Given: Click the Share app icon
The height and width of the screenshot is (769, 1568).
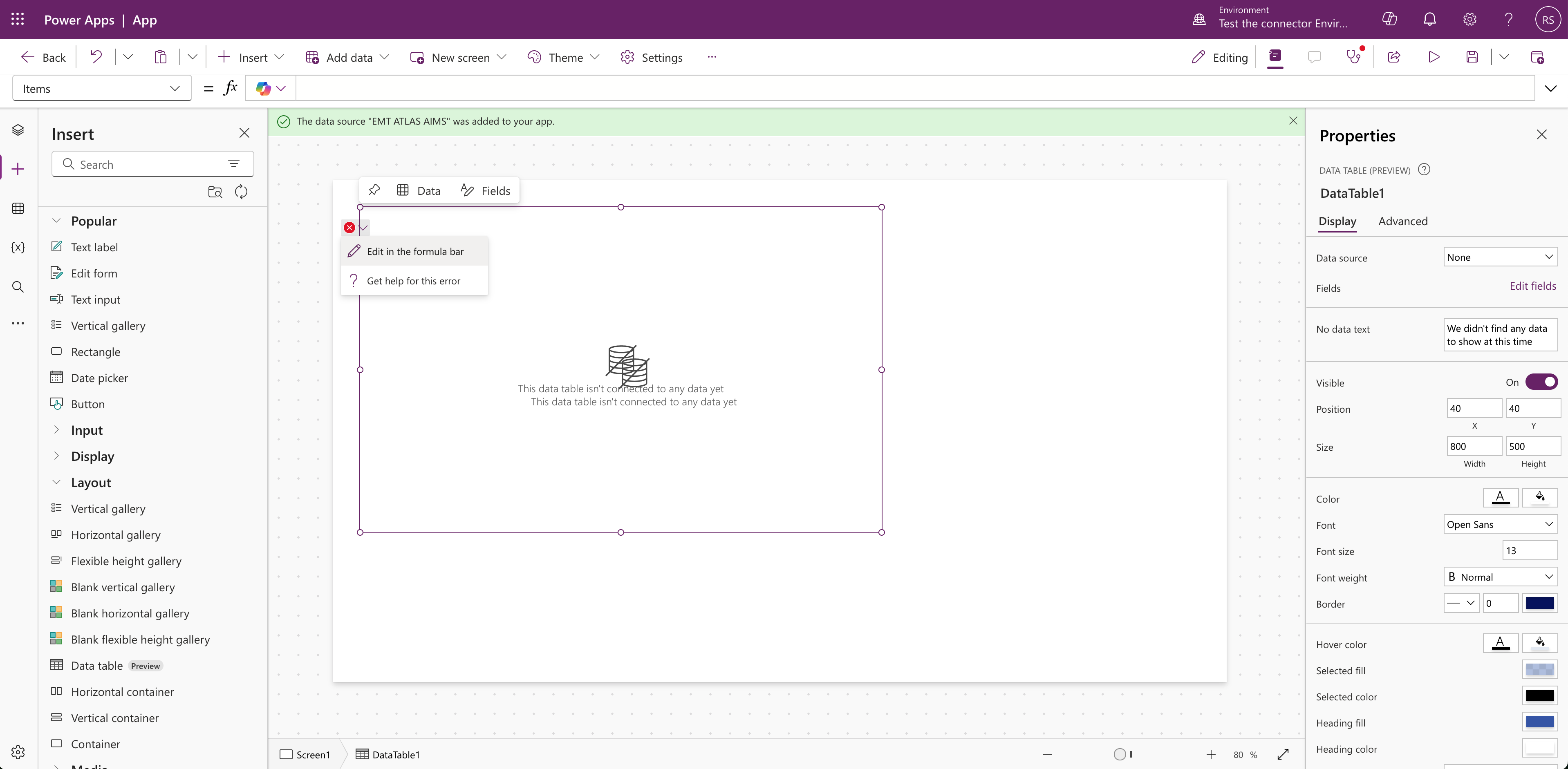Looking at the screenshot, I should click(x=1394, y=57).
